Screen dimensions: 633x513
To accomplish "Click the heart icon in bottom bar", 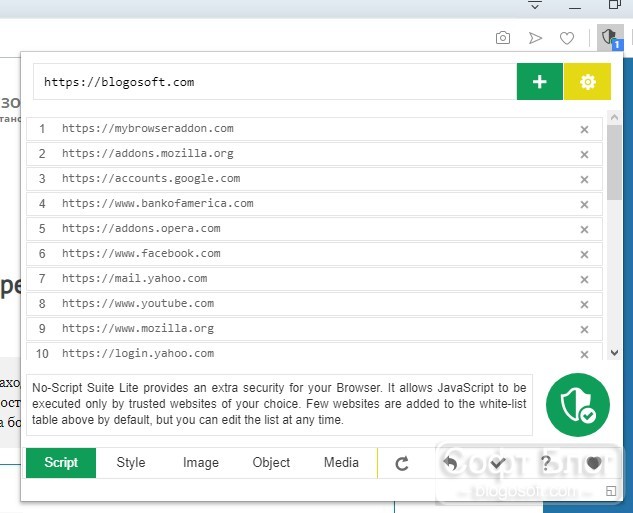I will click(x=593, y=463).
